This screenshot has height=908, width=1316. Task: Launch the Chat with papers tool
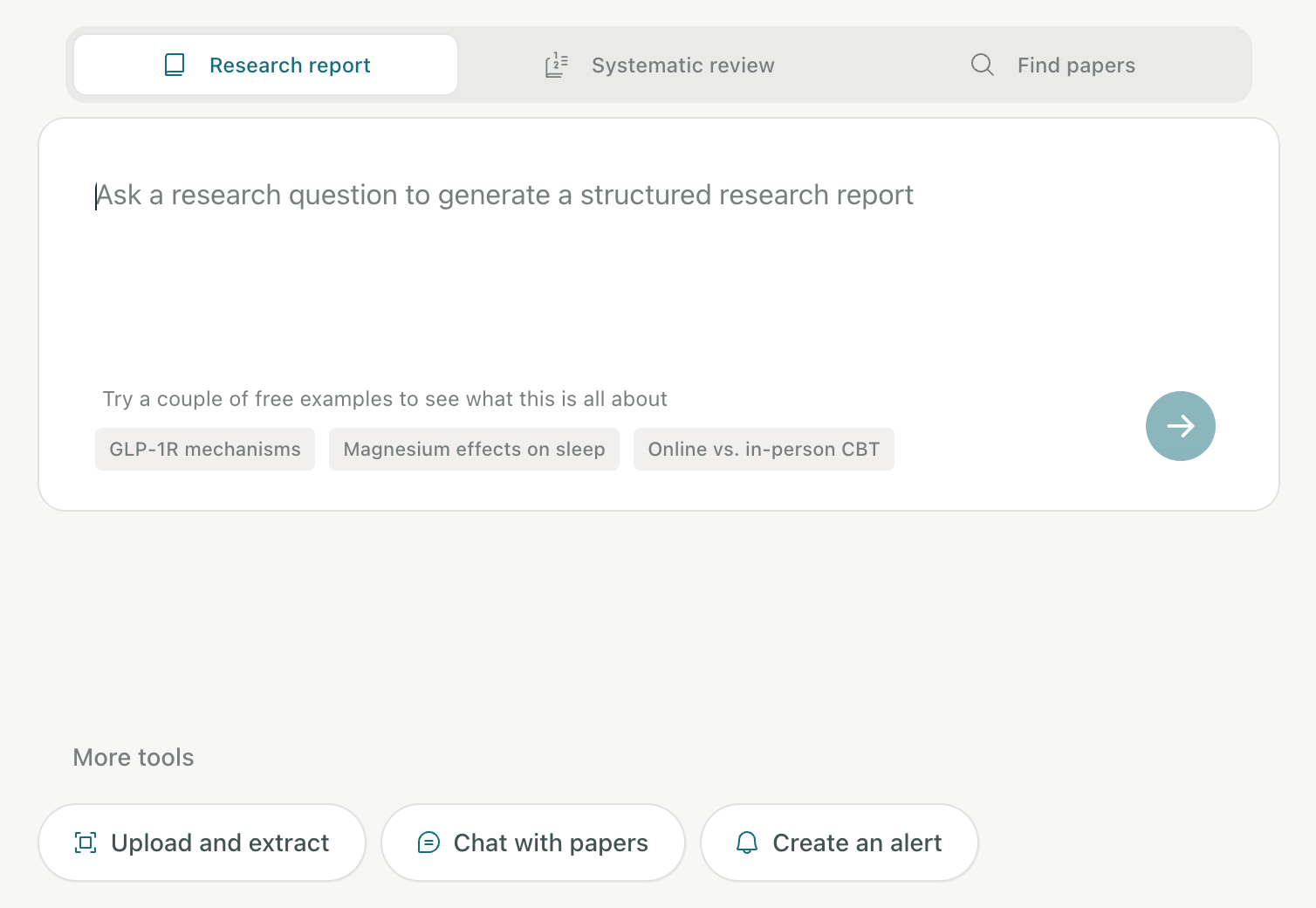[x=533, y=843]
